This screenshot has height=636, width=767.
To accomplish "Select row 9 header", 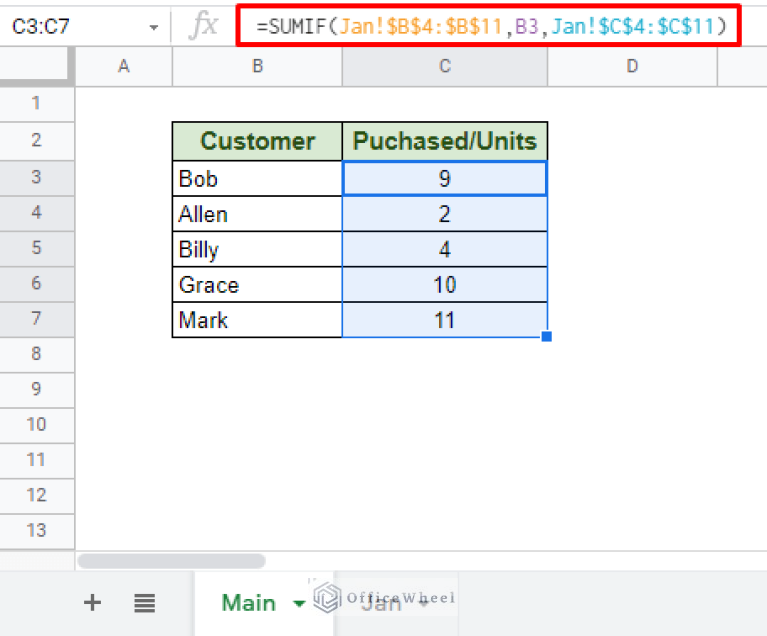I will (x=36, y=389).
